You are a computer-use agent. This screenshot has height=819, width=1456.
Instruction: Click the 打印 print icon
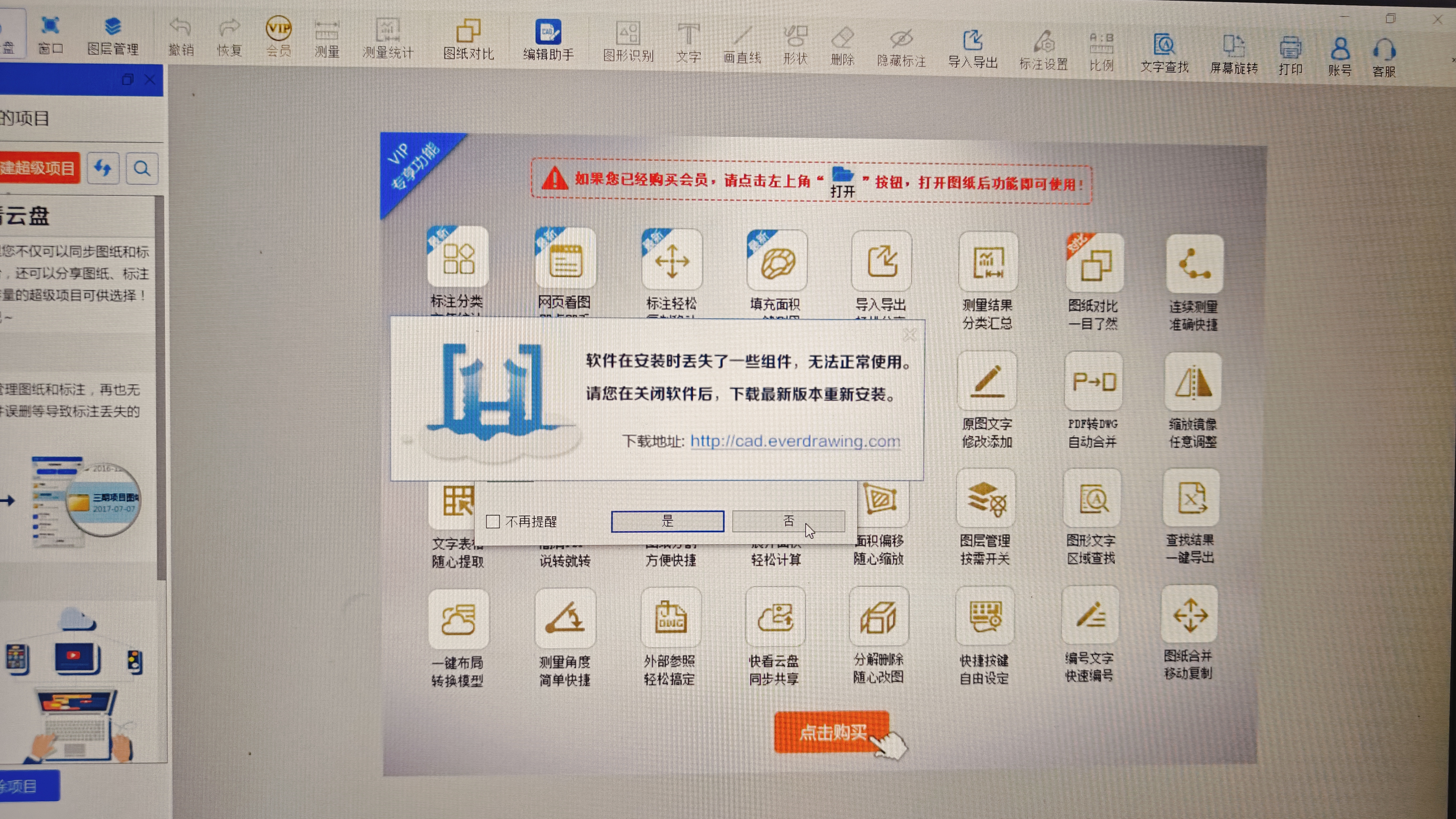[1290, 56]
